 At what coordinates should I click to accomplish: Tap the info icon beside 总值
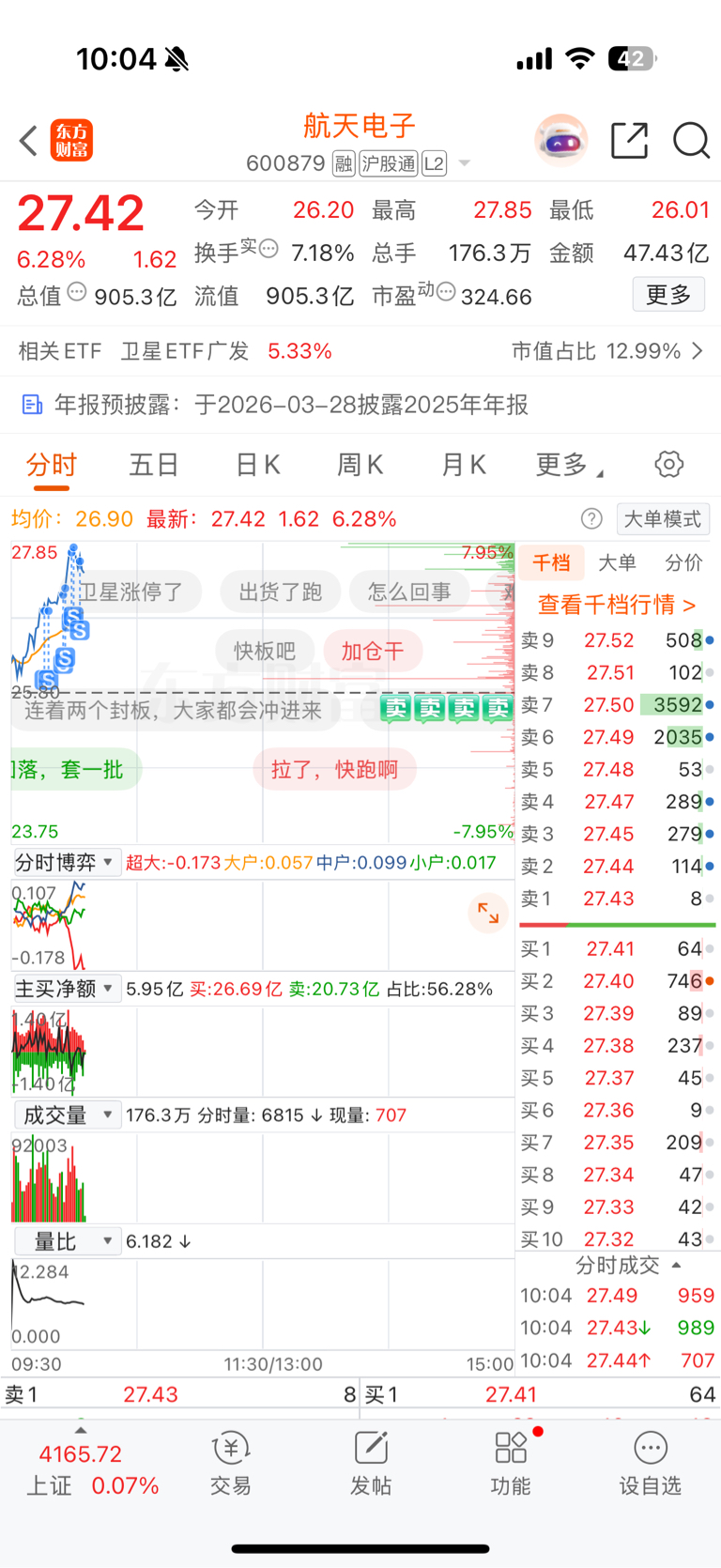(77, 292)
